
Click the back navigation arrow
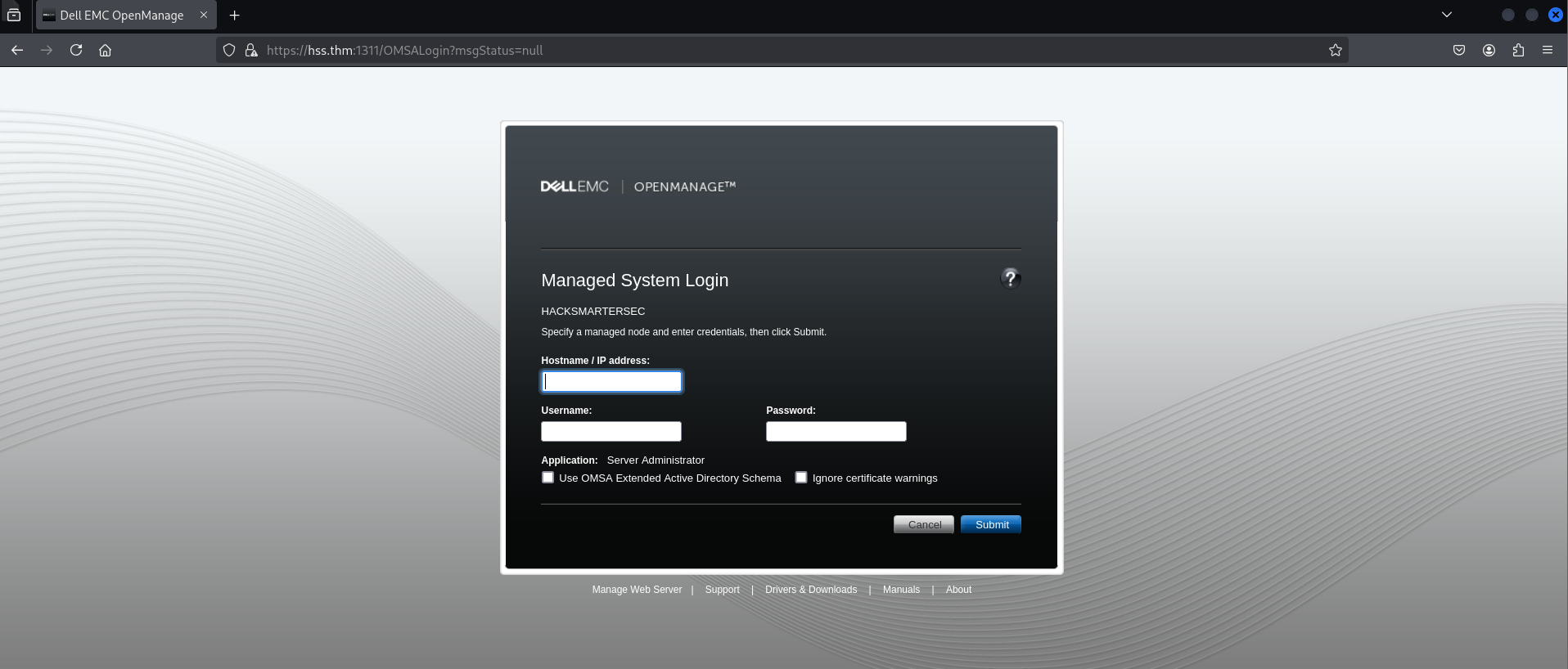click(17, 50)
